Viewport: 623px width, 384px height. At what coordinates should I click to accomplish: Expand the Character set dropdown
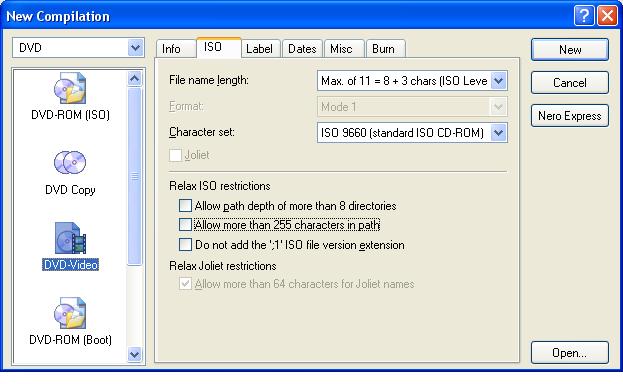(x=499, y=133)
